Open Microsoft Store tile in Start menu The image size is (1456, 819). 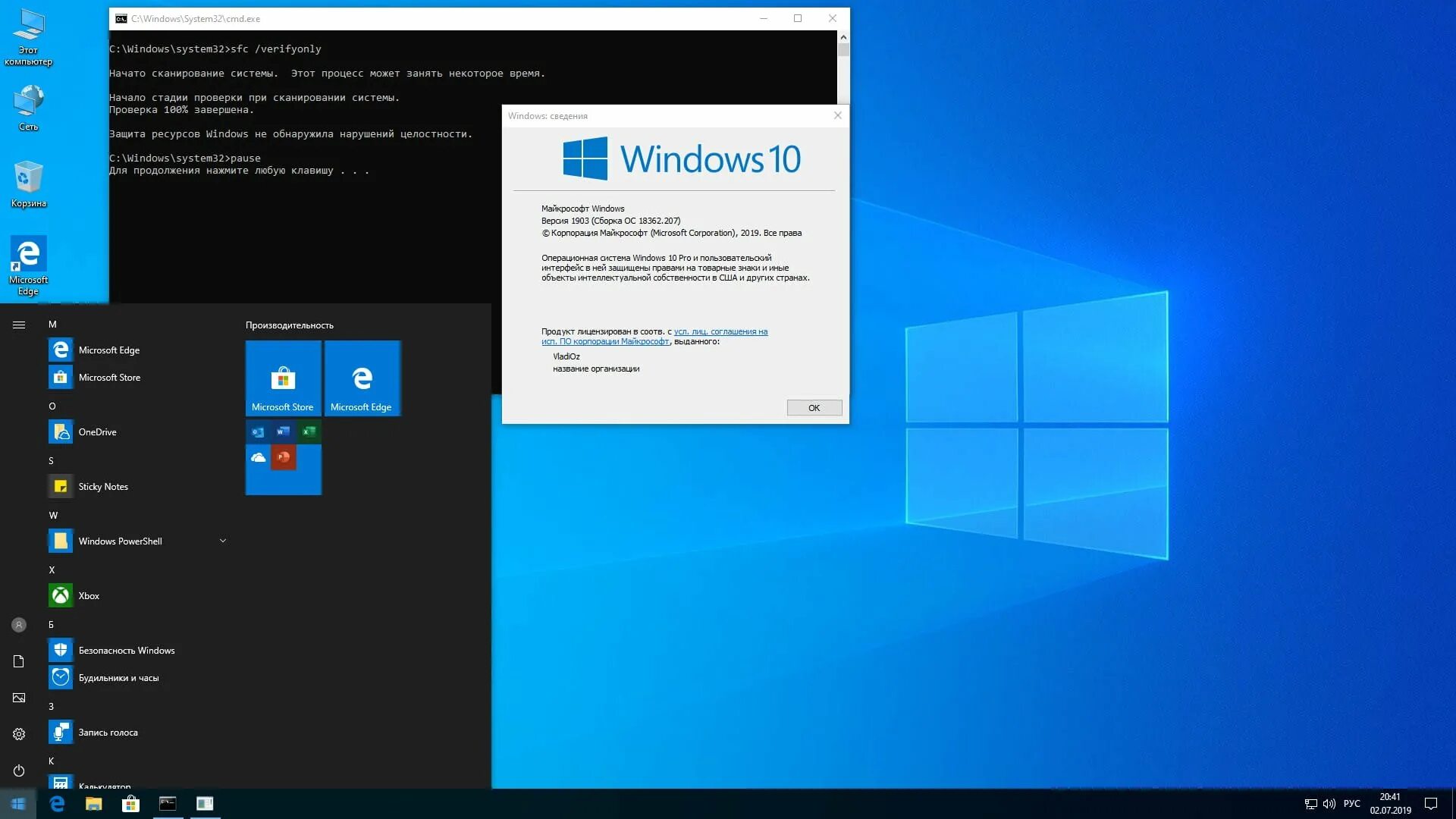click(x=283, y=378)
